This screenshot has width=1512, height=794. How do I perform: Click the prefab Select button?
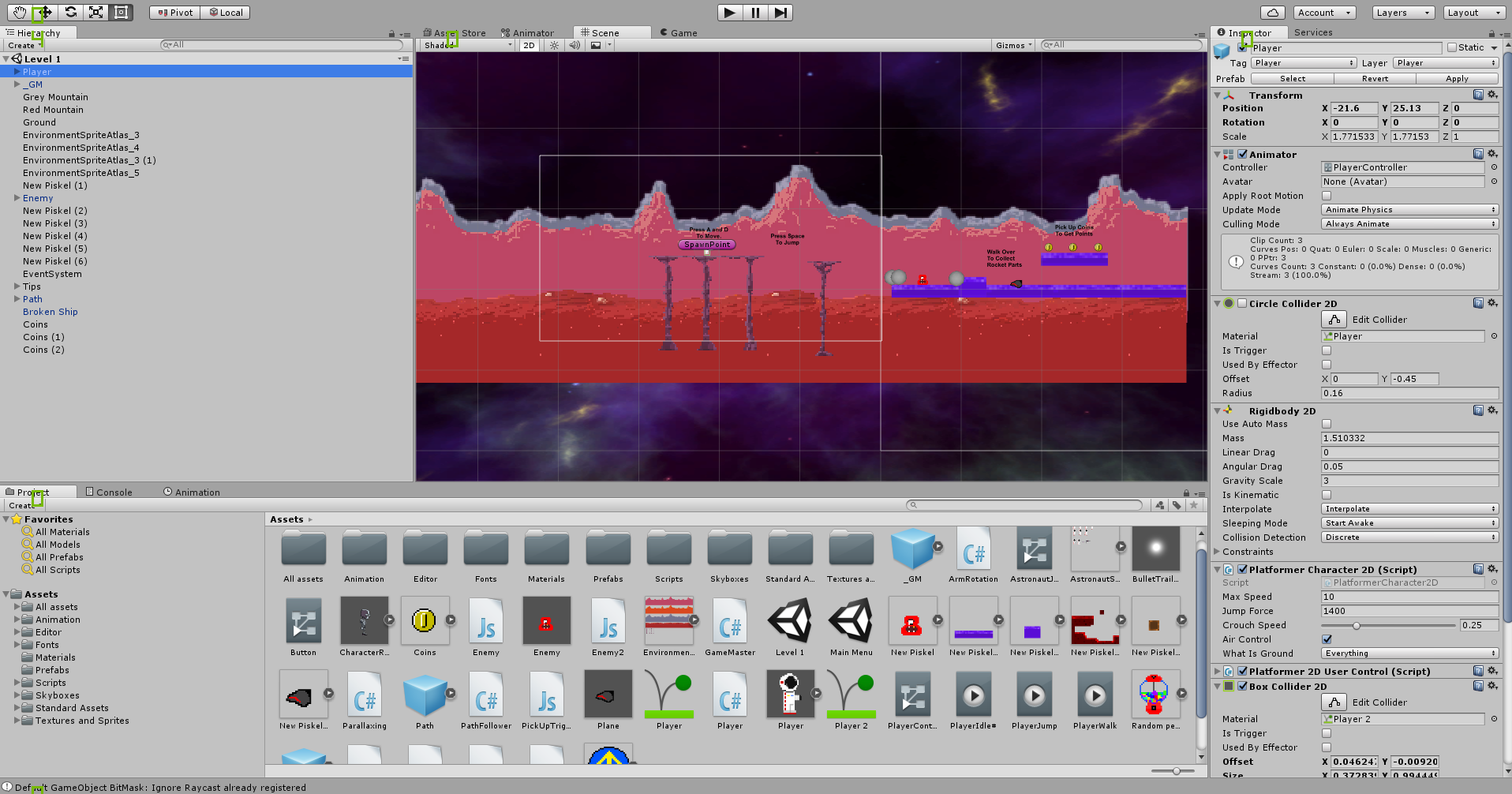(1293, 79)
